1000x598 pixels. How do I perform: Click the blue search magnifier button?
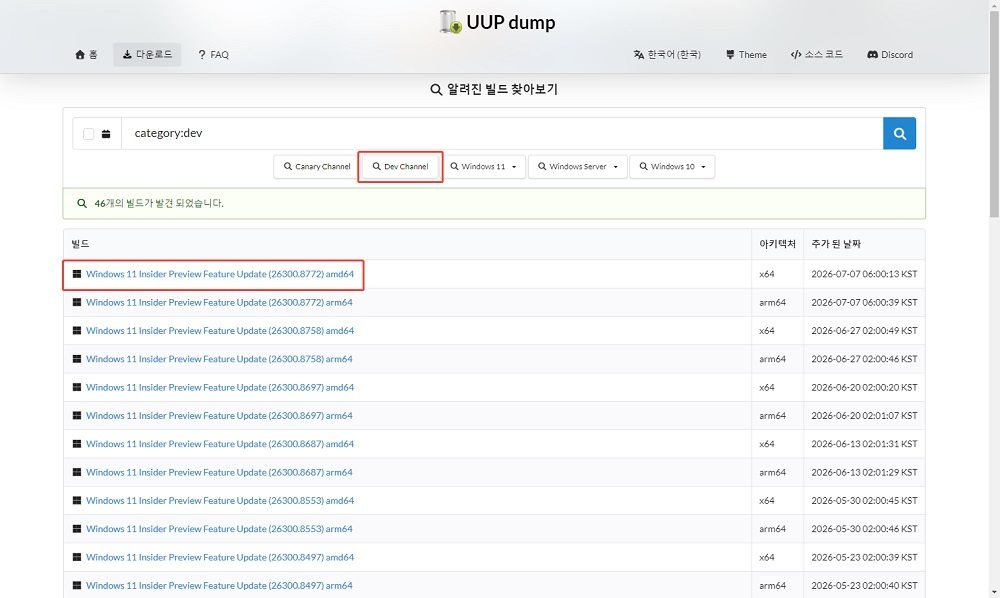click(899, 133)
